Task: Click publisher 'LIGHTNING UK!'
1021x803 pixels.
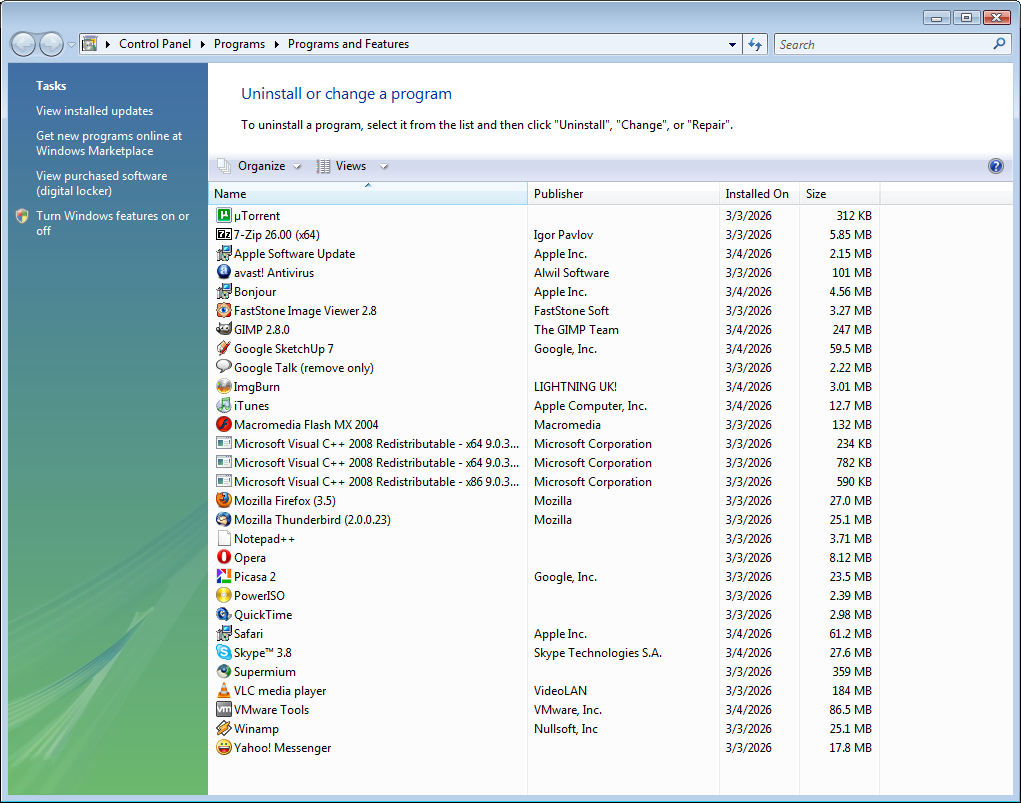Action: 575,386
